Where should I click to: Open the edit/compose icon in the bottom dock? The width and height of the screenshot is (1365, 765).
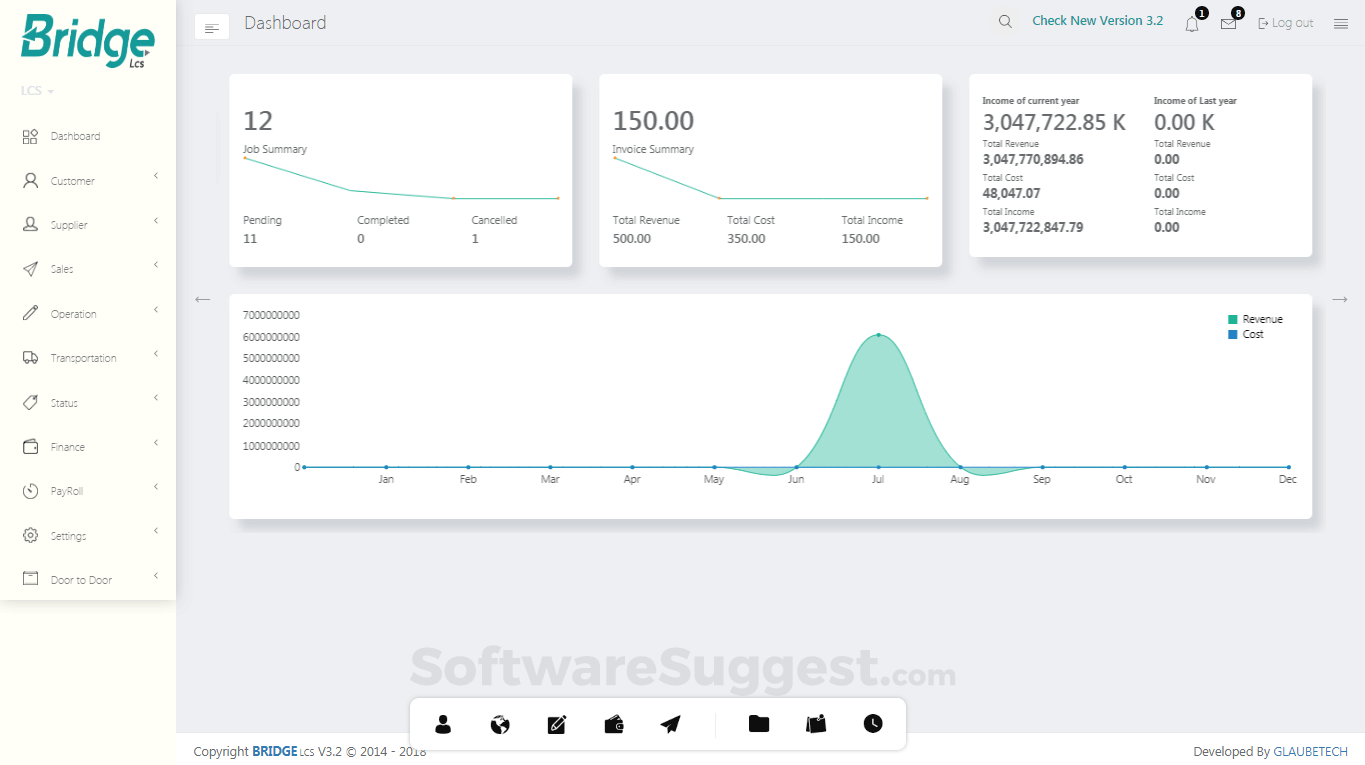coord(556,724)
